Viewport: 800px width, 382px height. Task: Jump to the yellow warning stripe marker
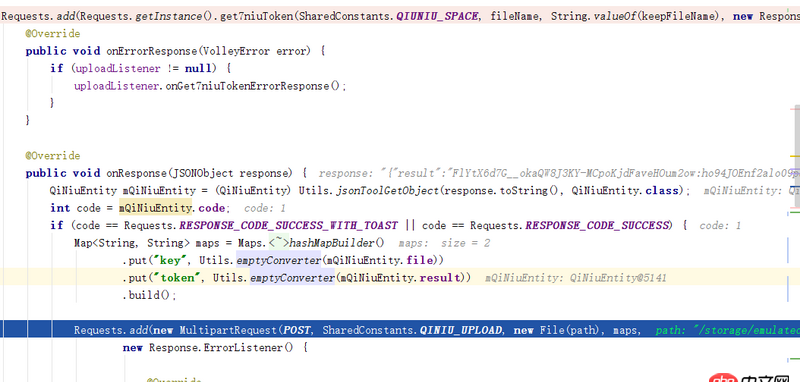pyautogui.click(x=795, y=156)
